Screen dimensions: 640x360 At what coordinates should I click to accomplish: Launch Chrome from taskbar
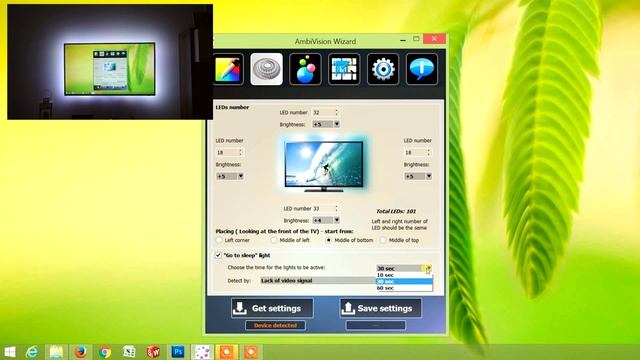coord(105,352)
